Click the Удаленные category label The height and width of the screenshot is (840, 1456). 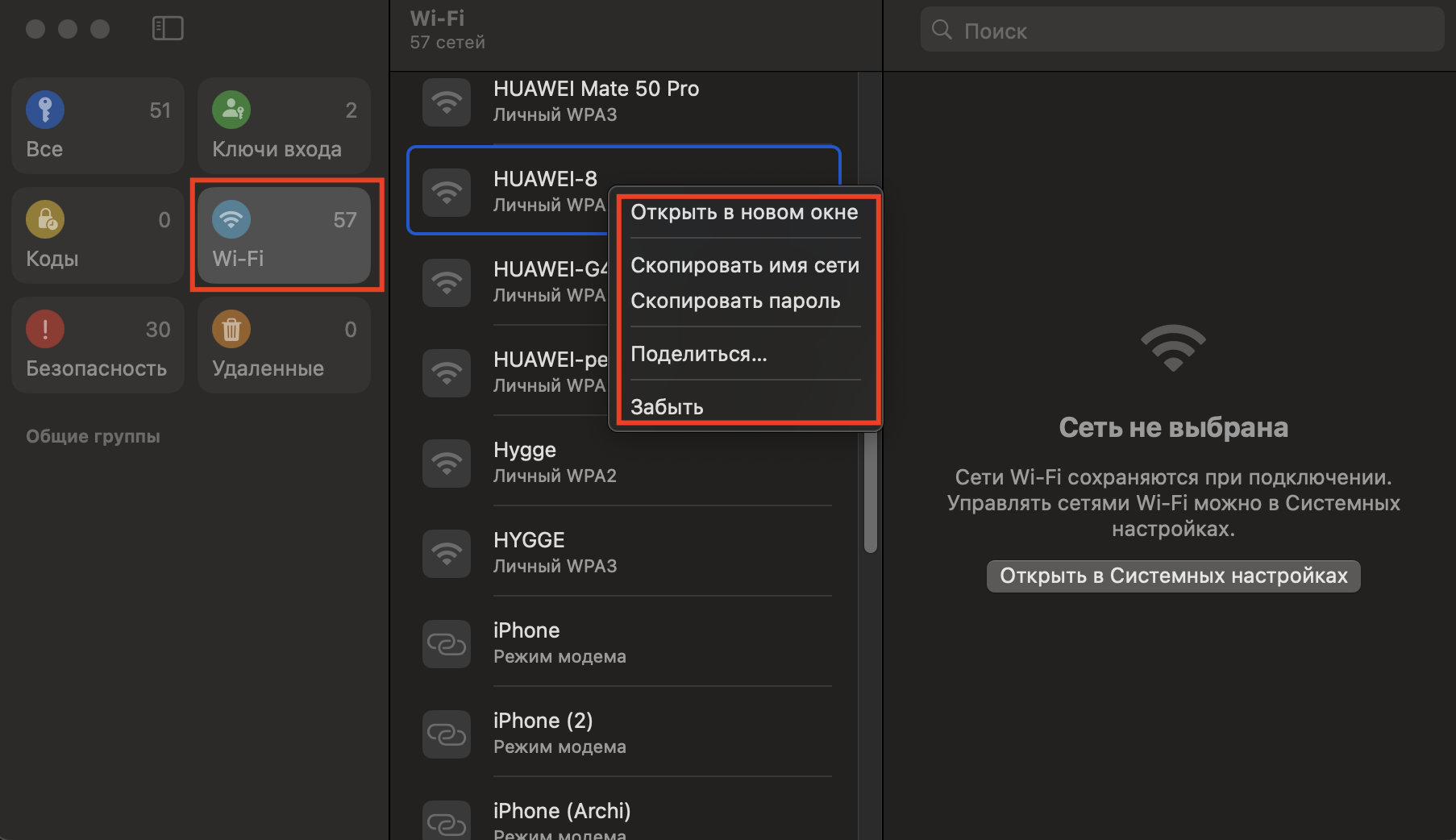click(268, 368)
